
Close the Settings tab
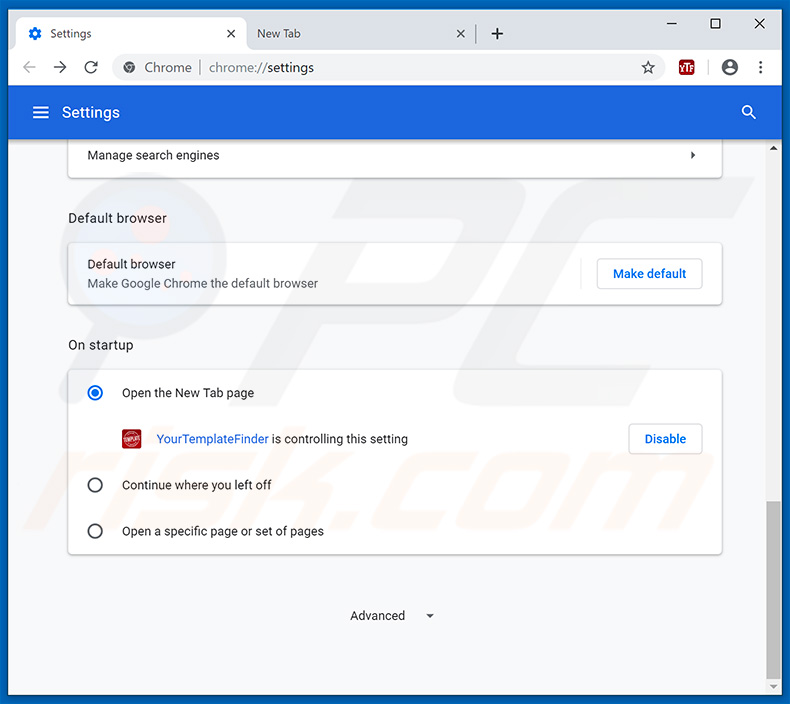coord(231,34)
